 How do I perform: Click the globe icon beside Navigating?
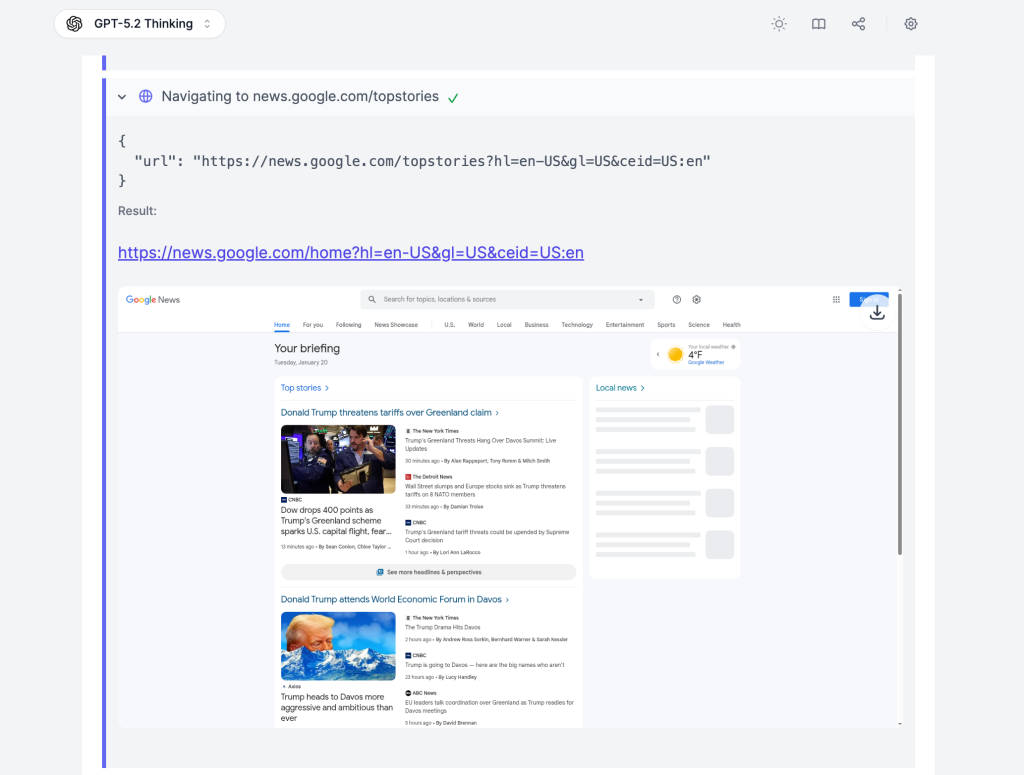coord(146,97)
